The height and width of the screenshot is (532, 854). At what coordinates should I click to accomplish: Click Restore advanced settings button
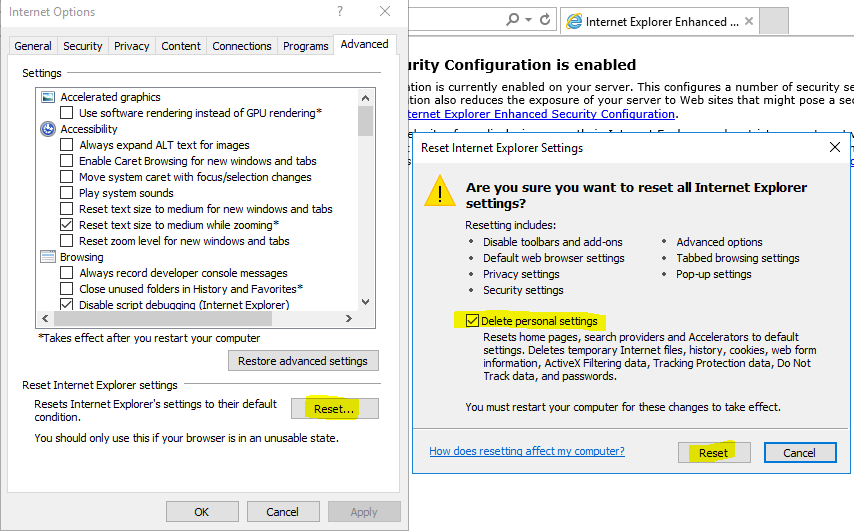coord(303,361)
